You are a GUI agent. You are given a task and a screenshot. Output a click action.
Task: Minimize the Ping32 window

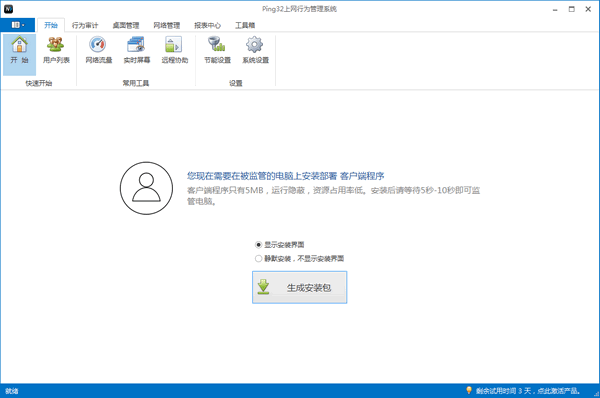(555, 9)
